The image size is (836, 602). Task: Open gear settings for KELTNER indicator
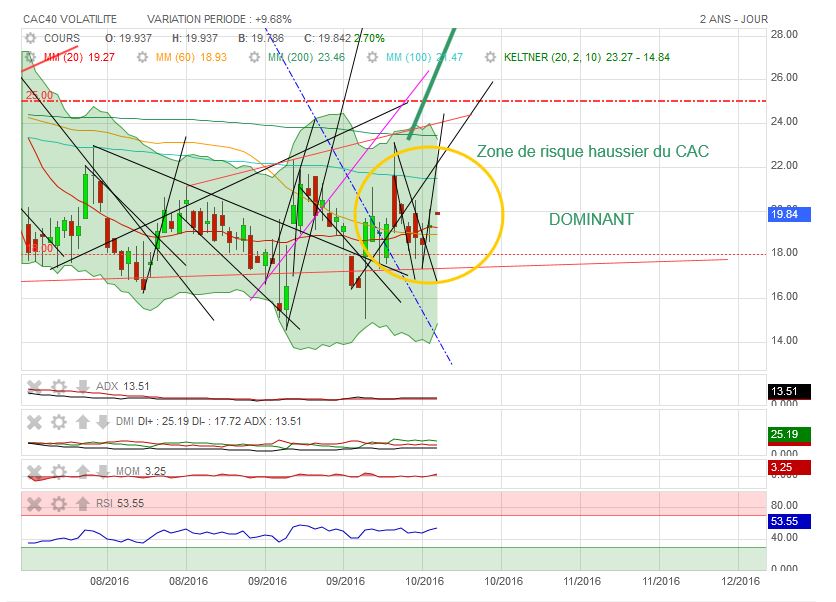tap(491, 57)
